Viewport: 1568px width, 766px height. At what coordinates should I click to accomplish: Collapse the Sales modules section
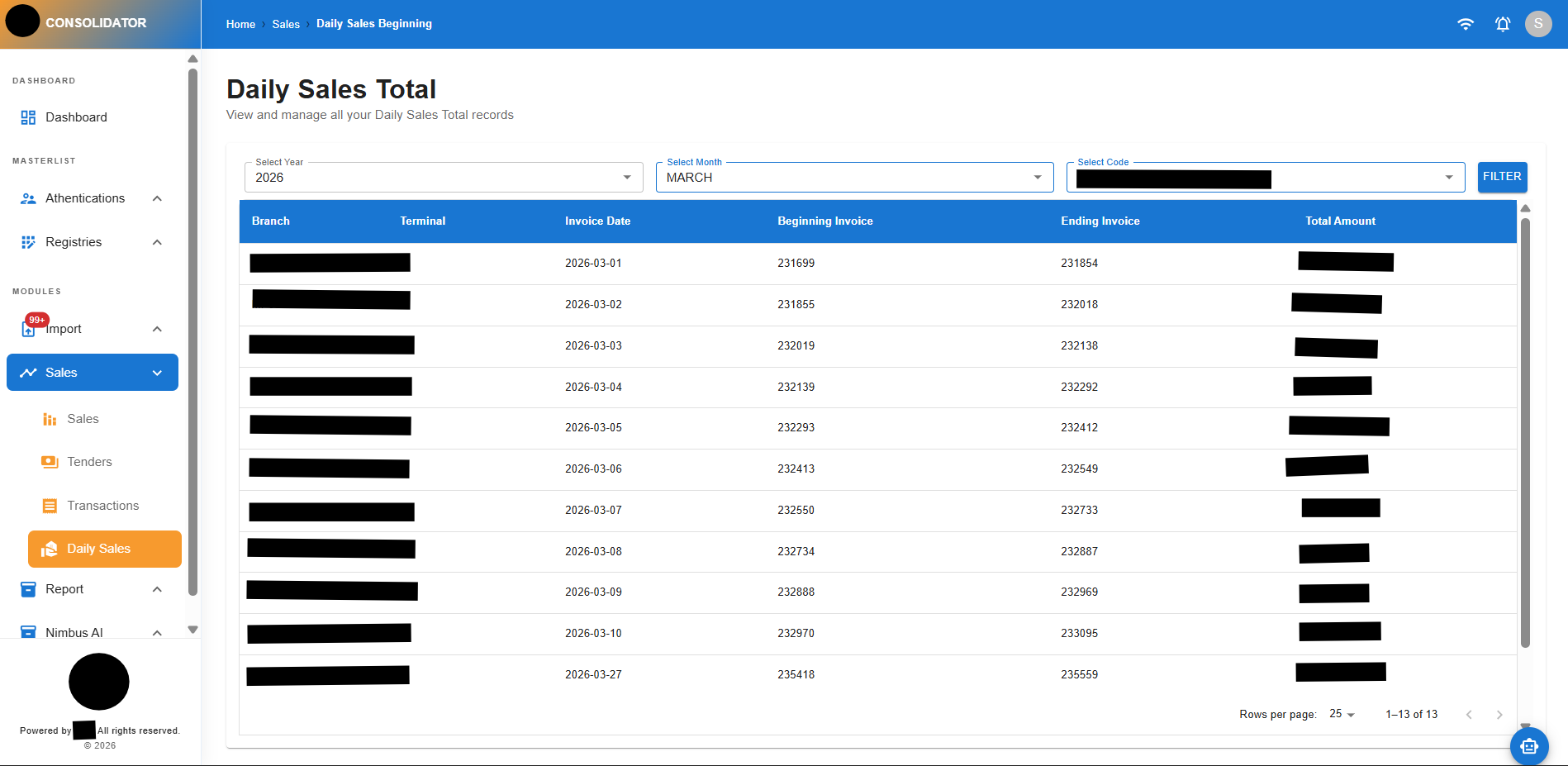point(157,372)
